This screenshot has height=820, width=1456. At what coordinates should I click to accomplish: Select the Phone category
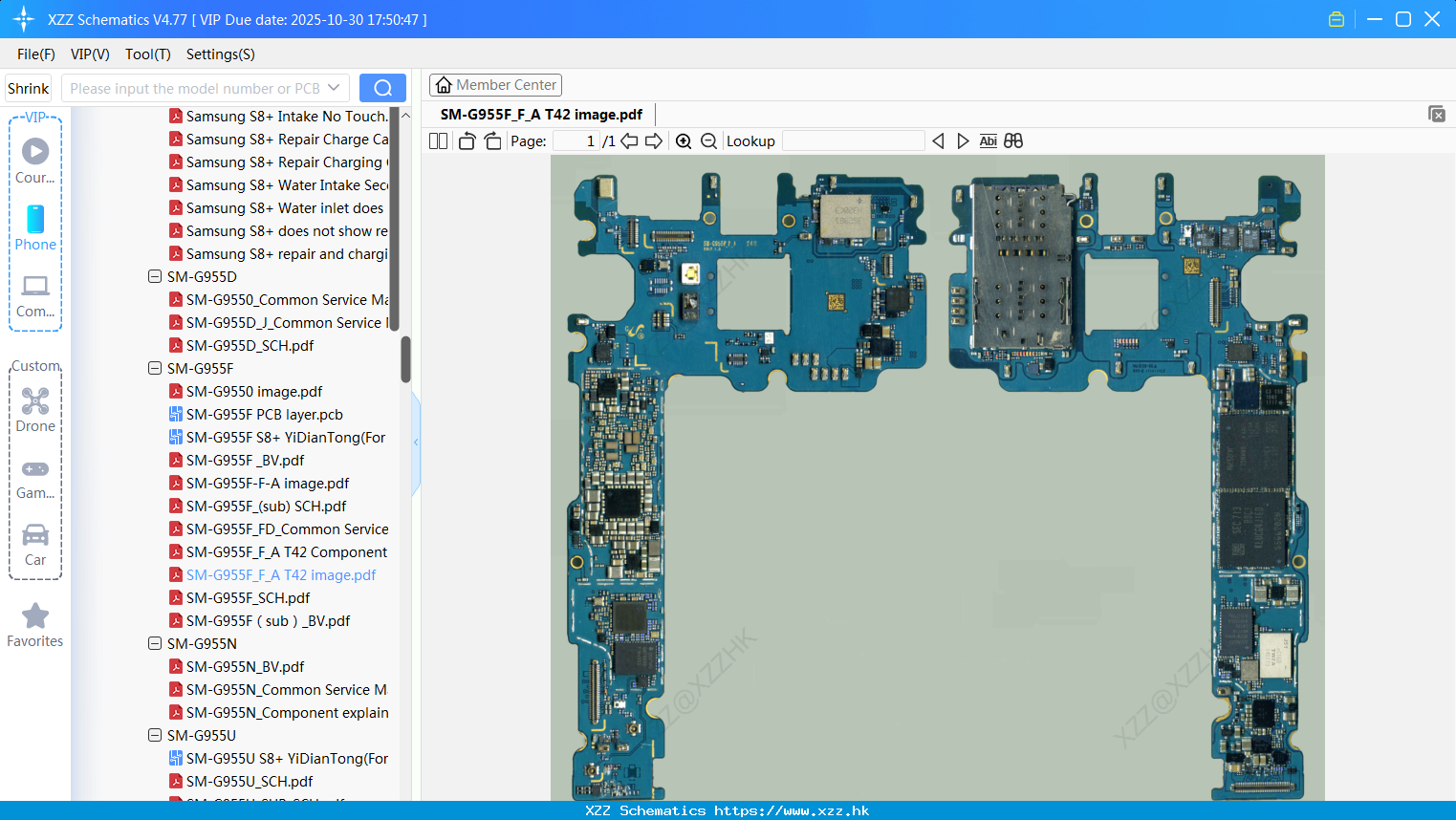[35, 228]
